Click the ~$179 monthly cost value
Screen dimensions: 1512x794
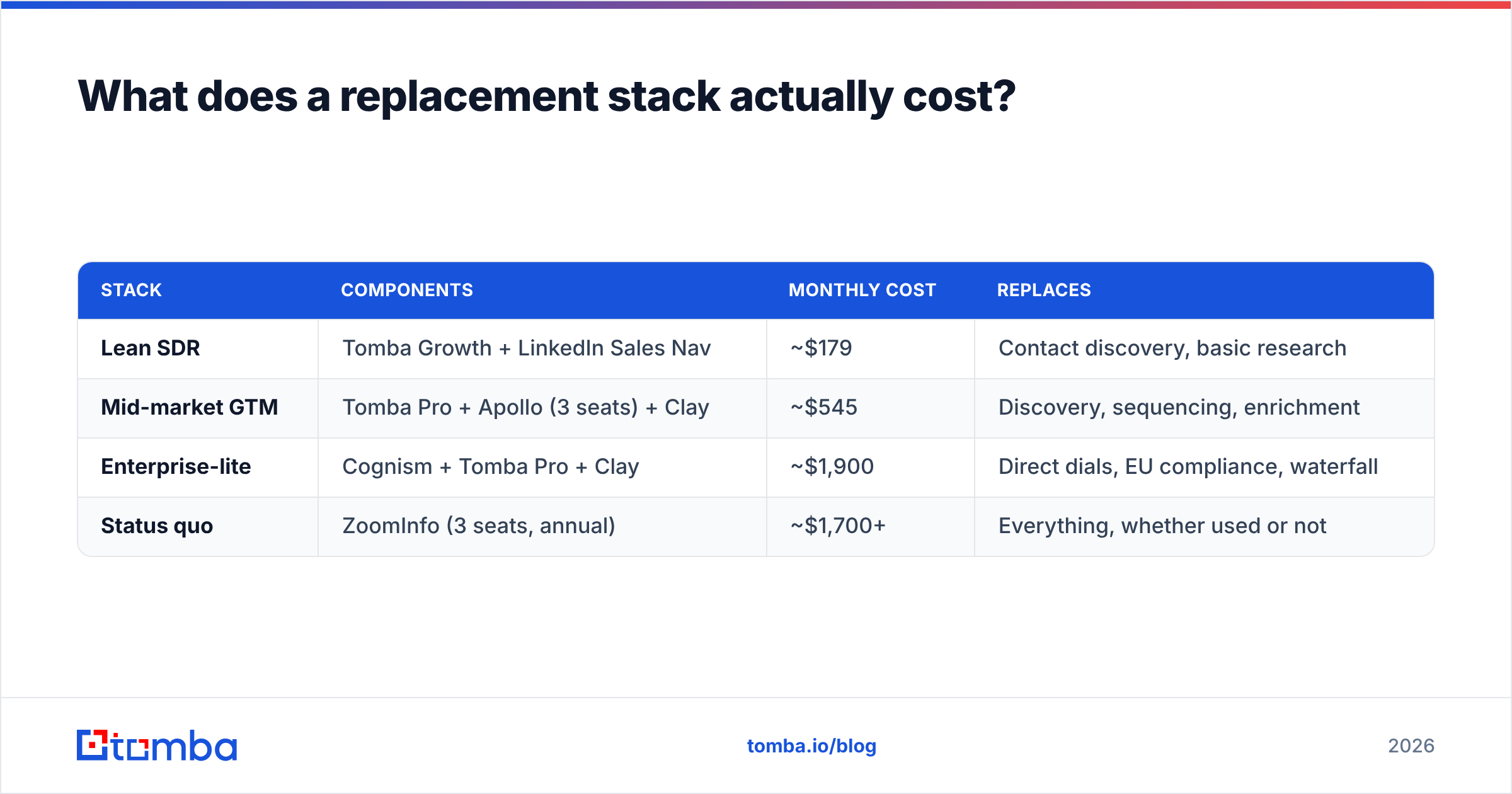822,348
